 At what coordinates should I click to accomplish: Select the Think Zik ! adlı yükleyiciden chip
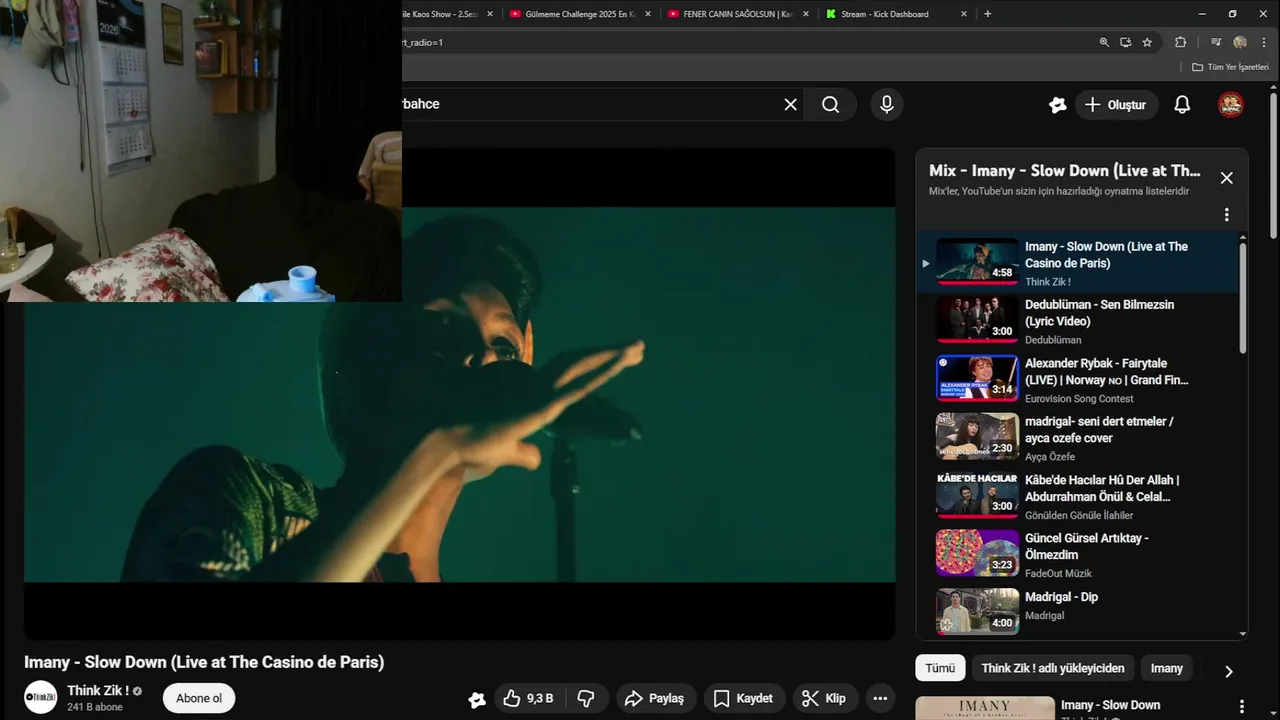tap(1053, 668)
